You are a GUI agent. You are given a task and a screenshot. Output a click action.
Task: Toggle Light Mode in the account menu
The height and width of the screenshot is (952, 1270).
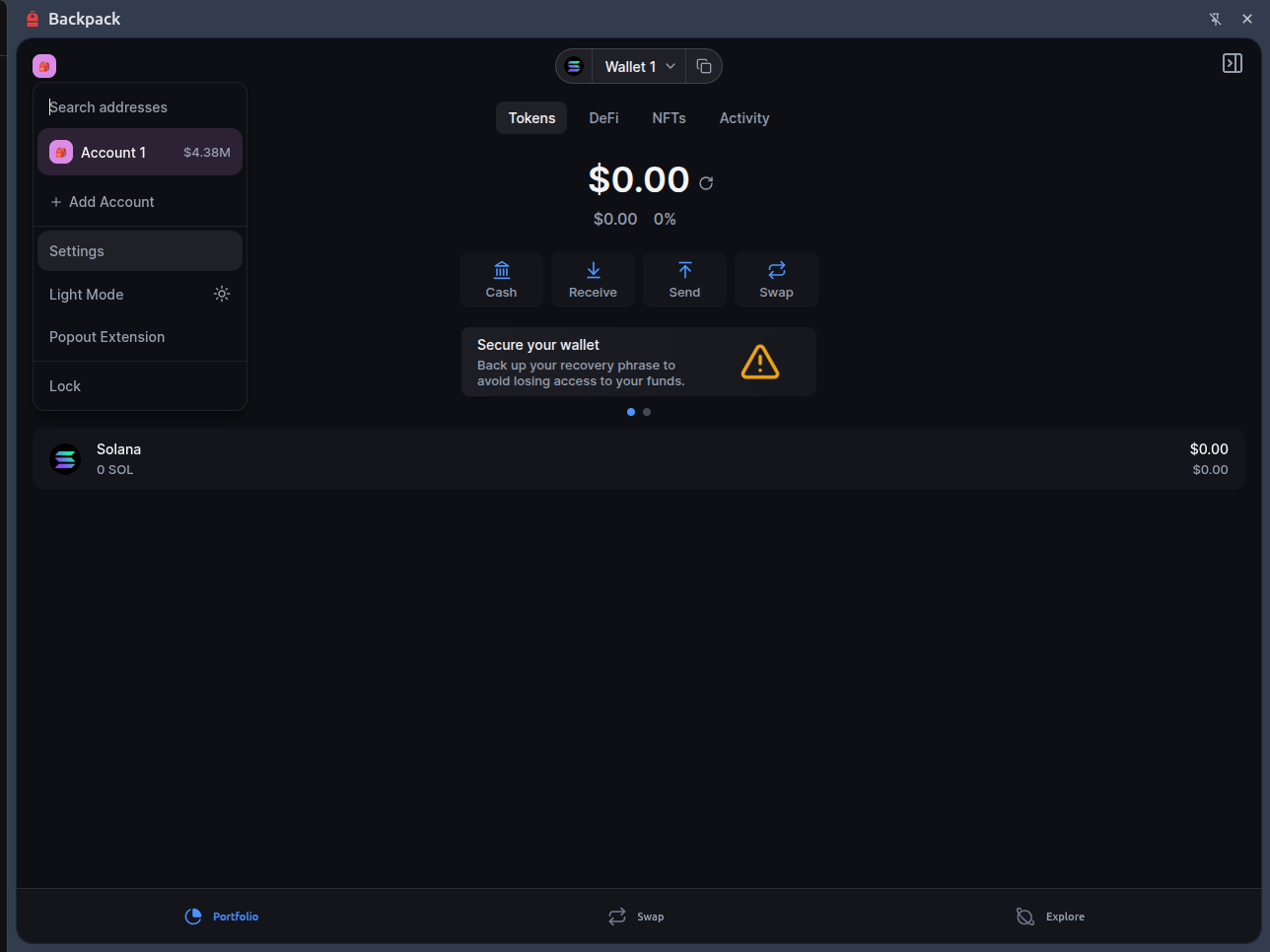140,295
